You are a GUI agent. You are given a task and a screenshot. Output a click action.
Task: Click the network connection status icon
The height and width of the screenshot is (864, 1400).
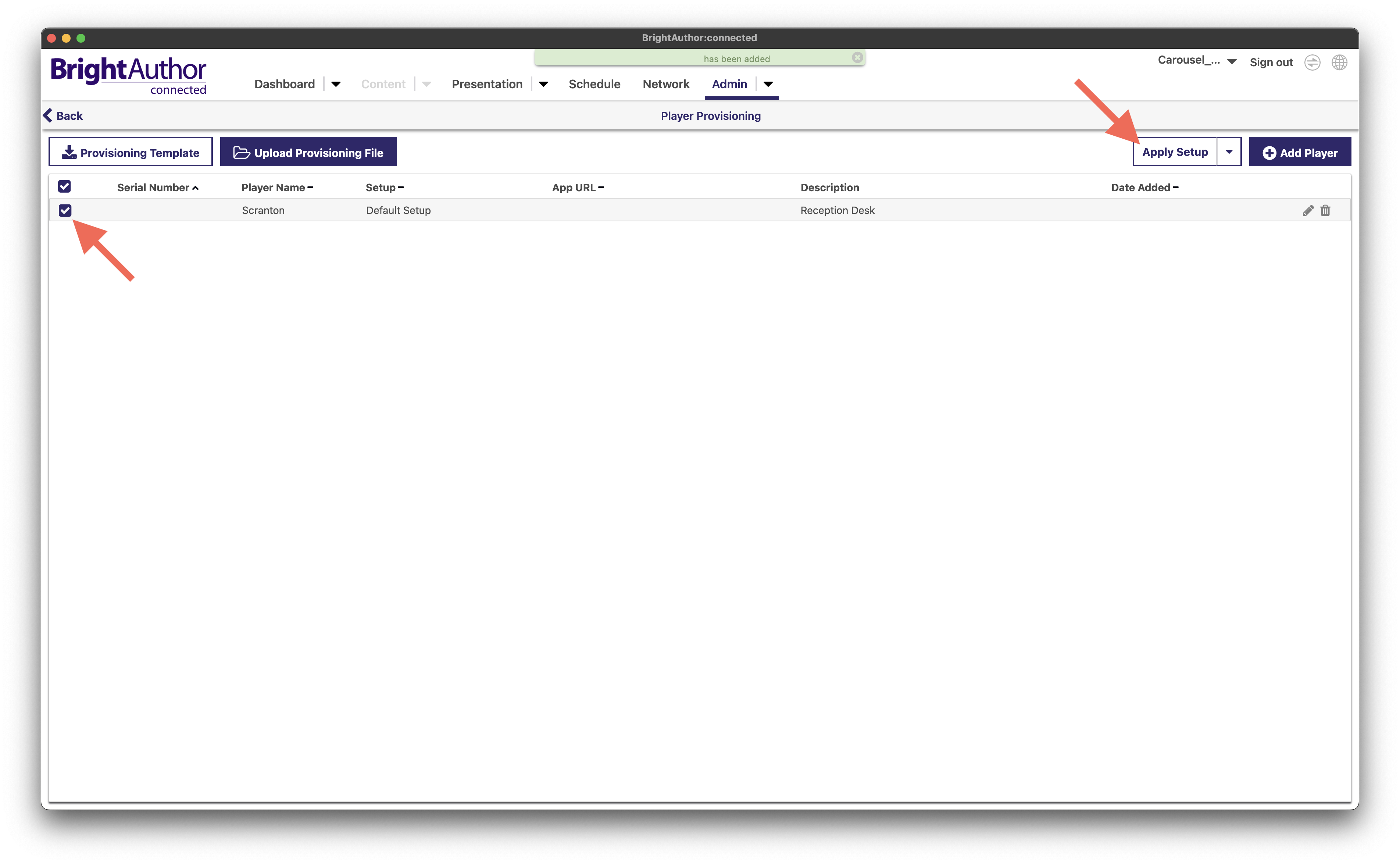1312,62
